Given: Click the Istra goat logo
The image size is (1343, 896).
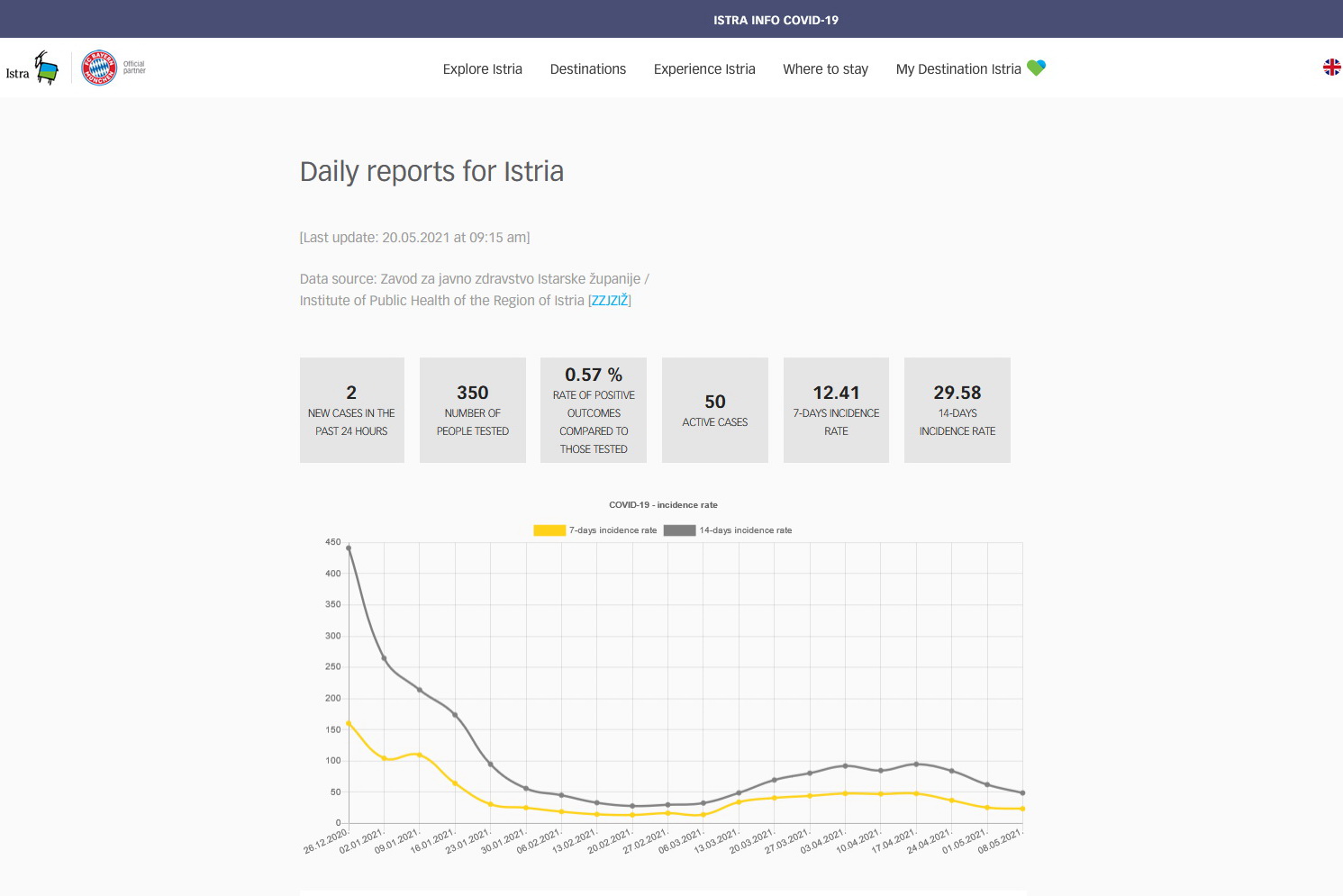Looking at the screenshot, I should click(32, 68).
